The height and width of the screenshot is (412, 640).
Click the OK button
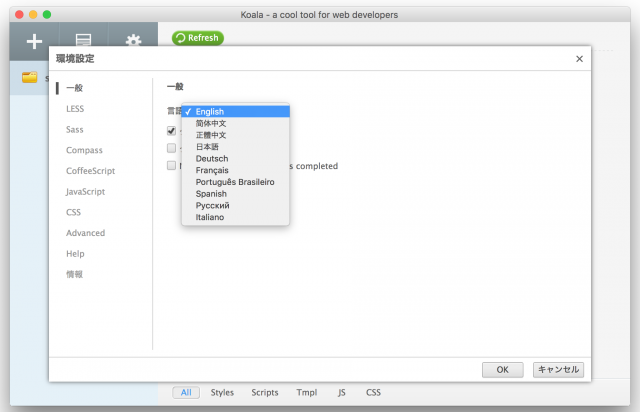[502, 369]
